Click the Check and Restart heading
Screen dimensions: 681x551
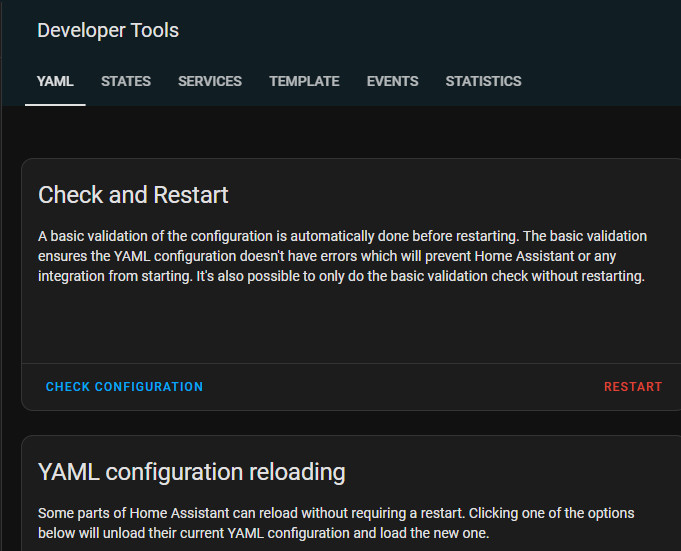(x=133, y=194)
